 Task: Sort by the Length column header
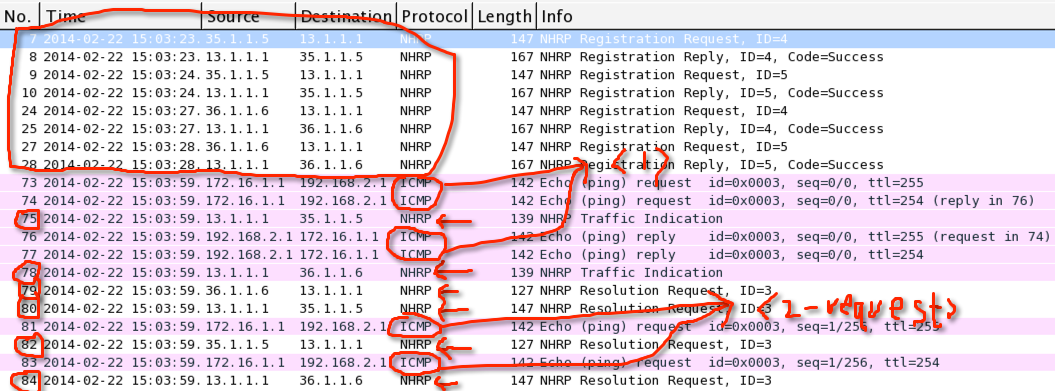coord(505,16)
